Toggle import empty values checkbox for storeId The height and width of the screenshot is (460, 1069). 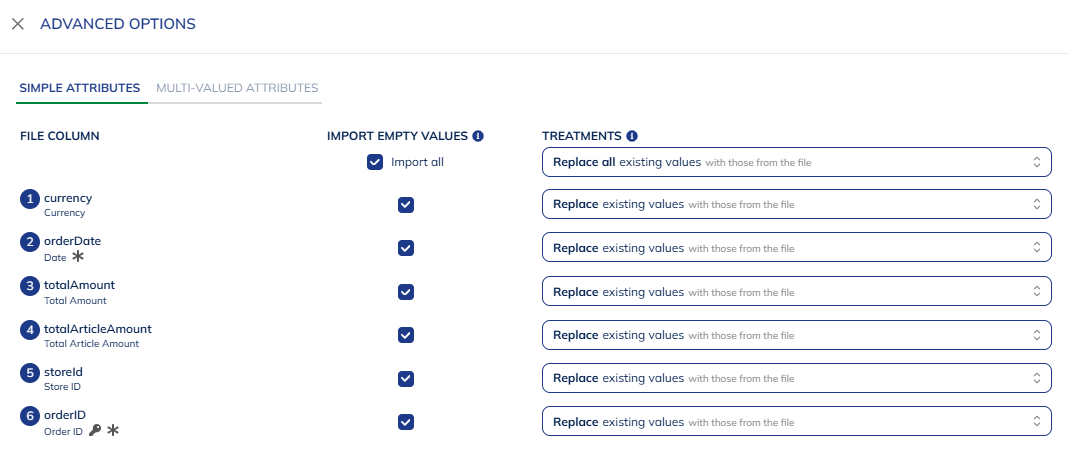pyautogui.click(x=406, y=378)
